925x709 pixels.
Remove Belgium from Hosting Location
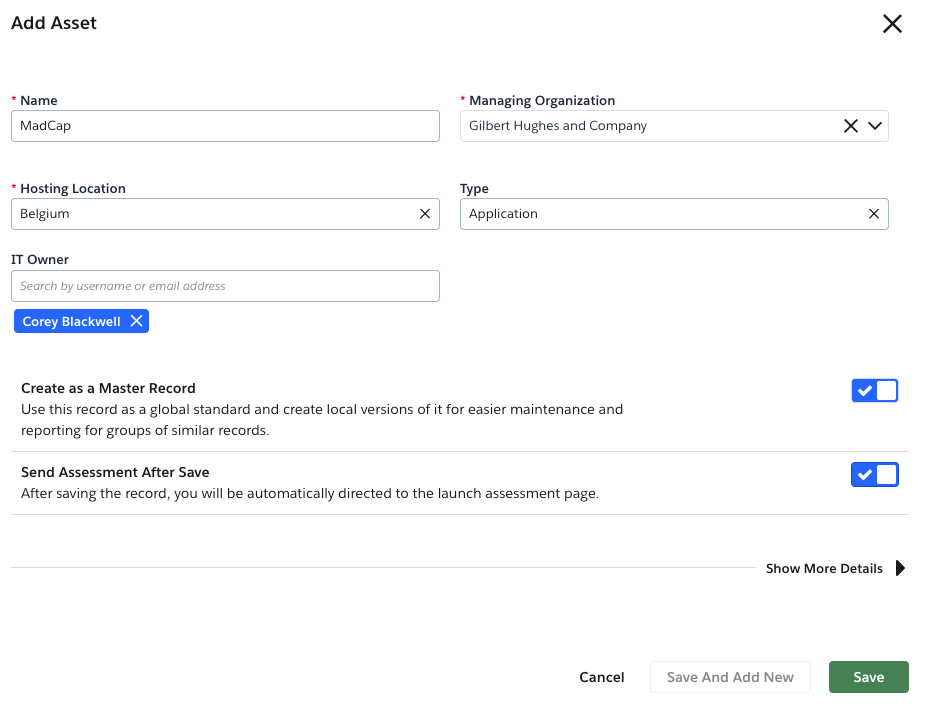click(x=424, y=213)
